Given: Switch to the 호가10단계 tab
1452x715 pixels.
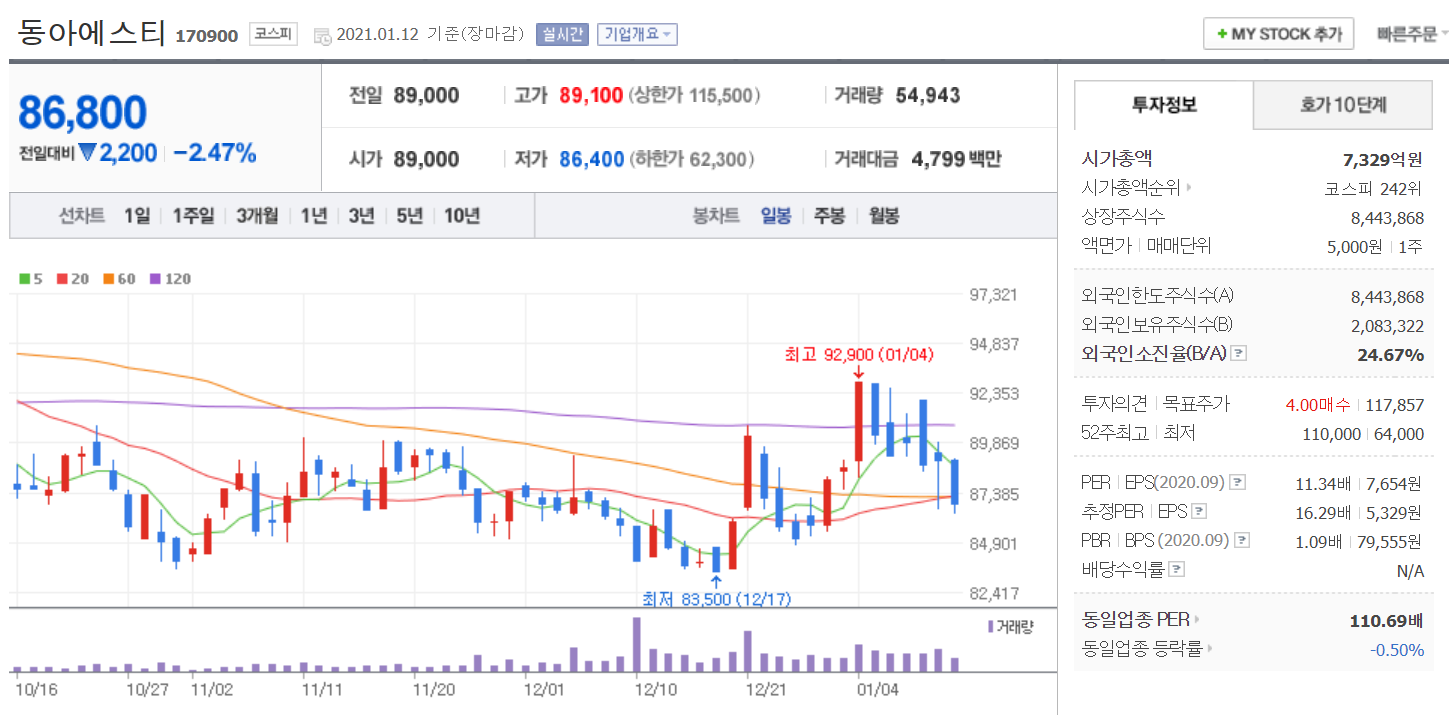Looking at the screenshot, I should point(1342,105).
